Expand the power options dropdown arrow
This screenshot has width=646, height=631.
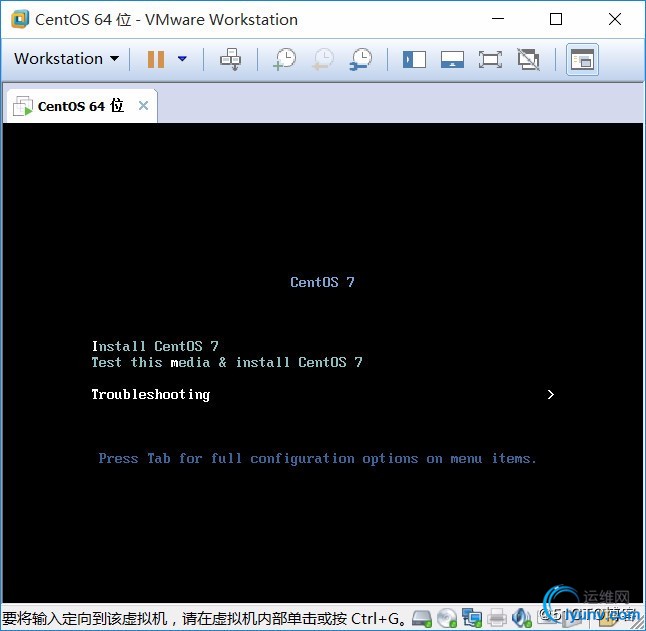pyautogui.click(x=182, y=59)
